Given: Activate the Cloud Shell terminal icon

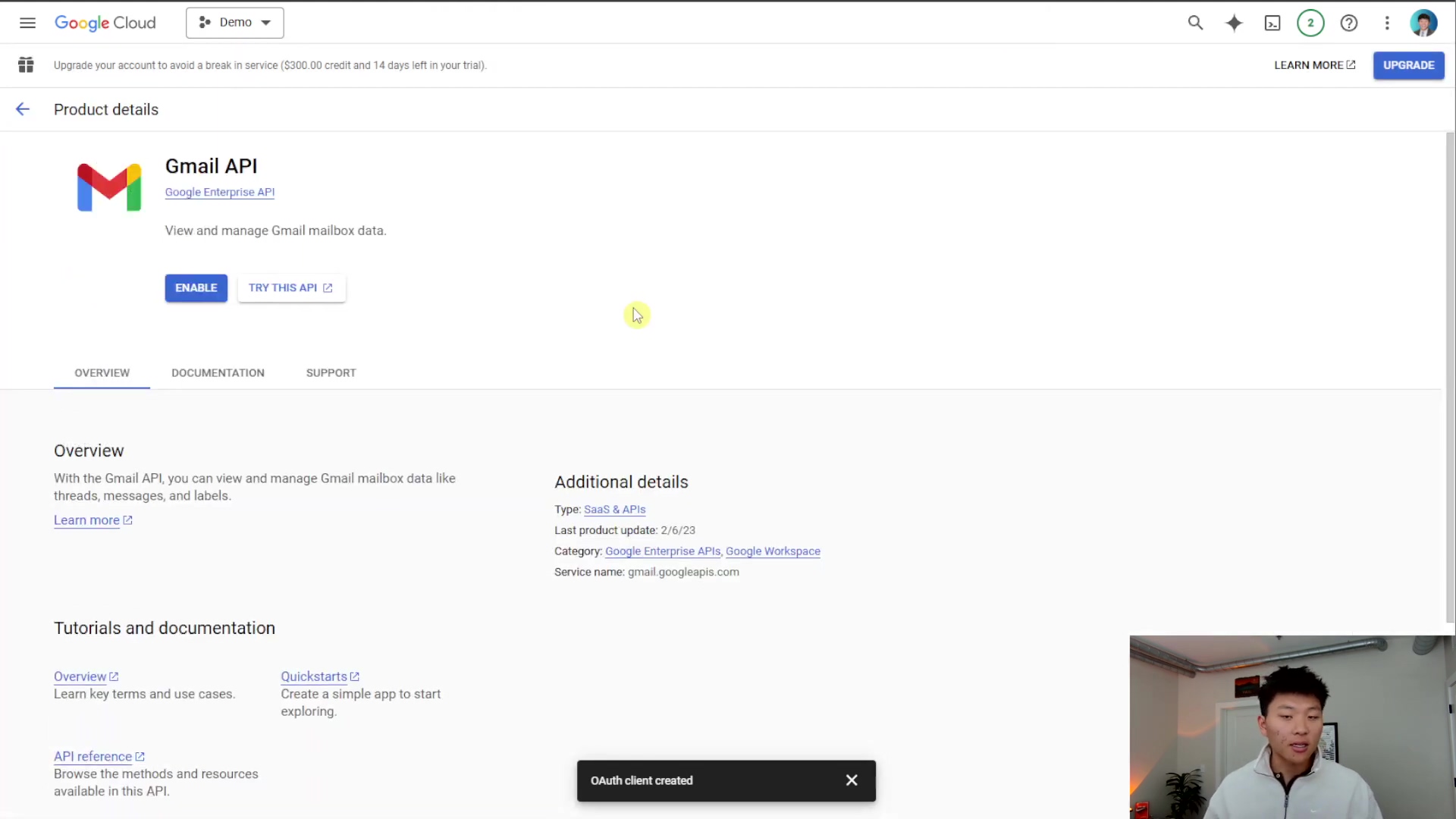Looking at the screenshot, I should coord(1272,23).
